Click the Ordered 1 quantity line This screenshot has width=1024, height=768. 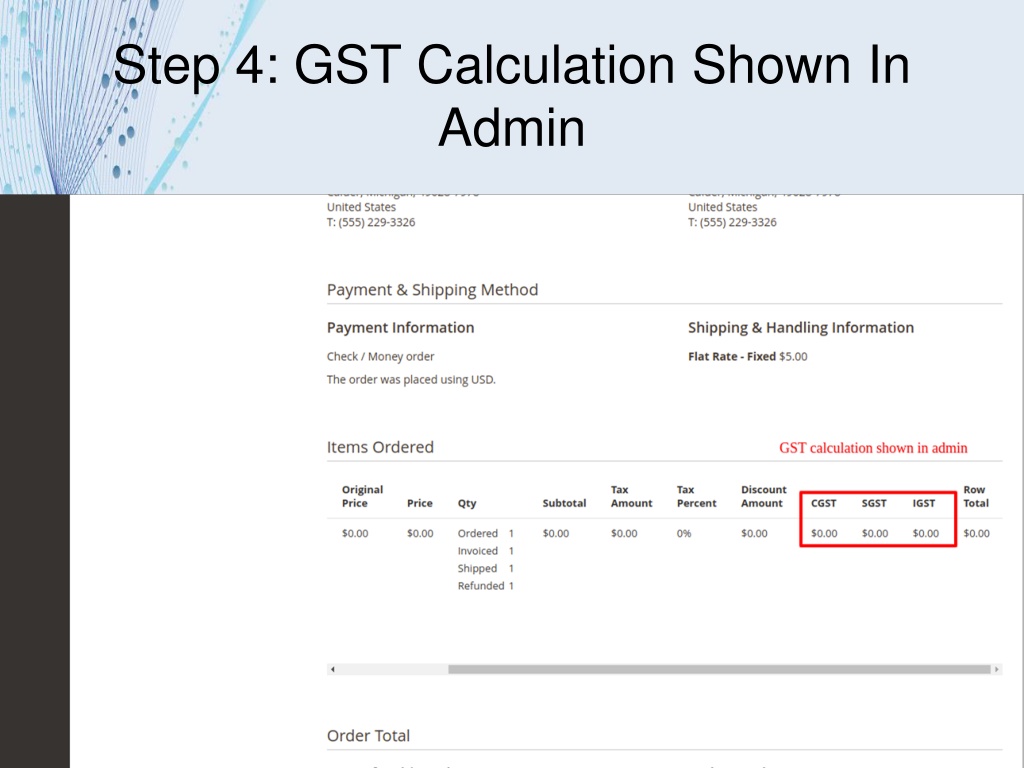coord(486,534)
